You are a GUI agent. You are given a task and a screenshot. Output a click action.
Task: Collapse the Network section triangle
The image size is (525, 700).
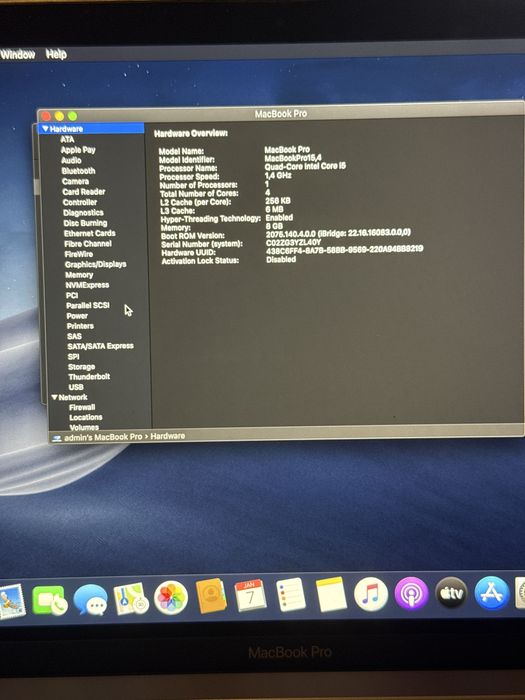click(x=54, y=397)
